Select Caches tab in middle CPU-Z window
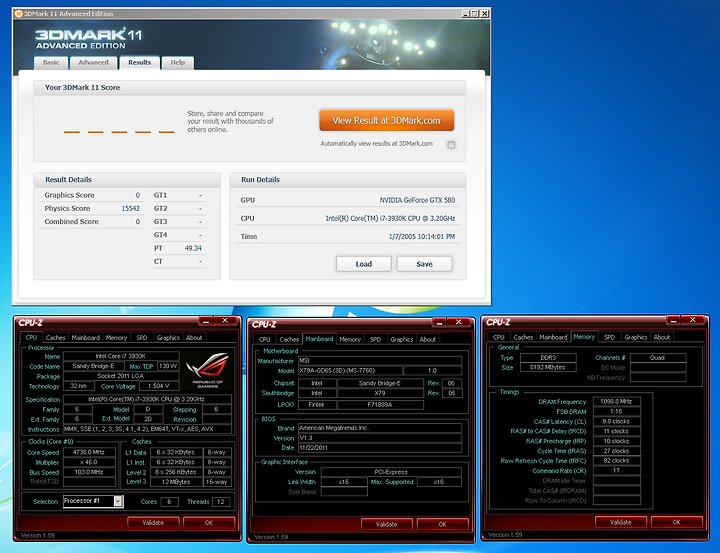 coord(289,339)
